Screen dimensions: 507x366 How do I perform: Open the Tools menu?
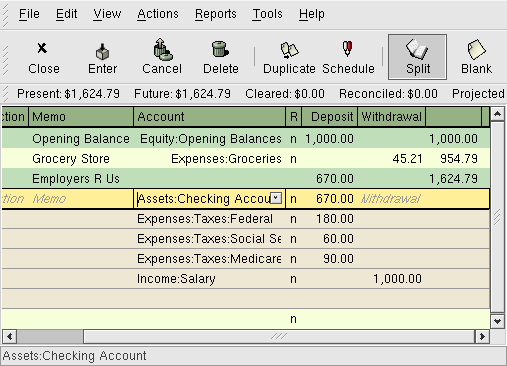tap(267, 14)
